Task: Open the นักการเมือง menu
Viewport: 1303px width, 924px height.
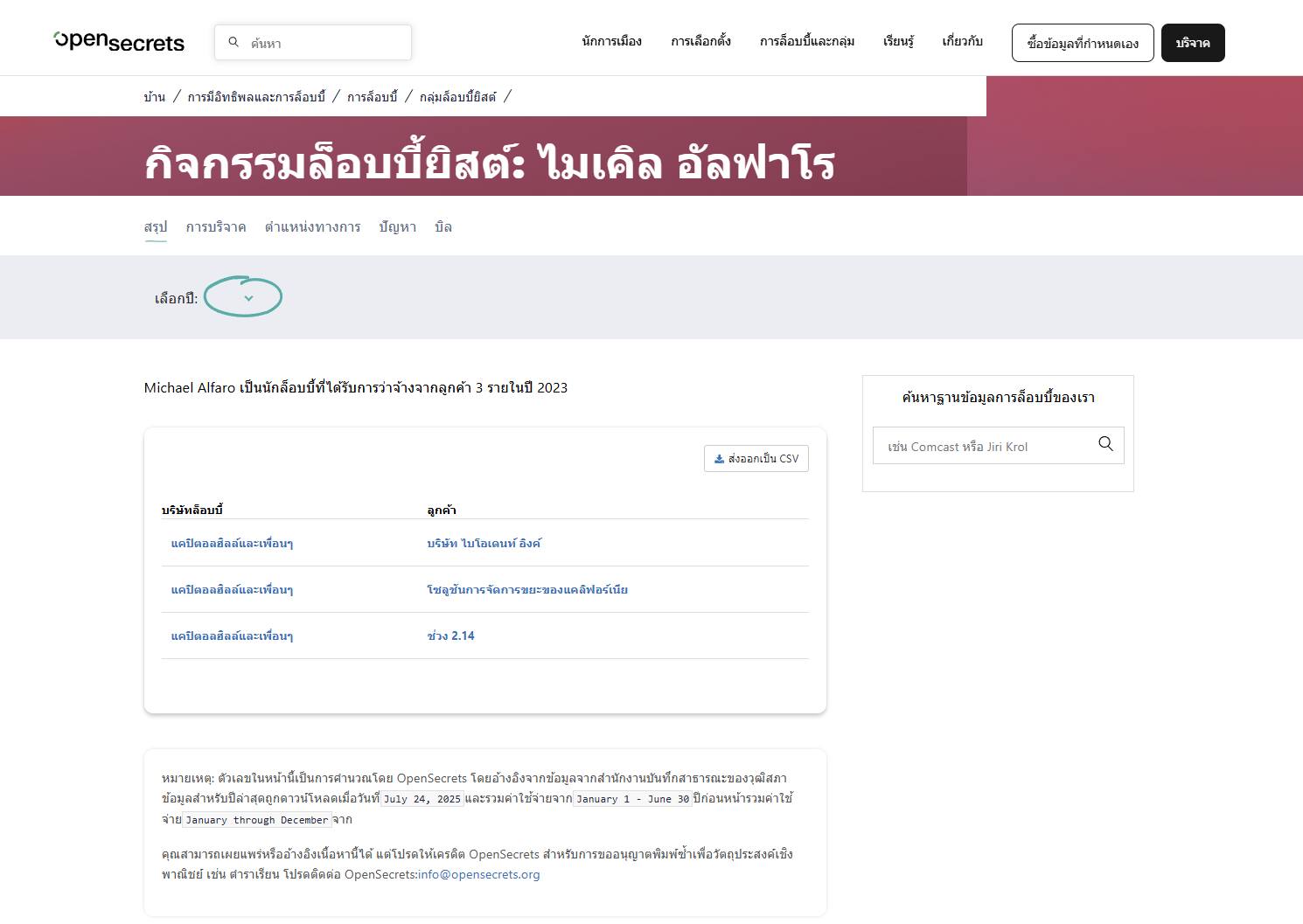Action: point(612,42)
